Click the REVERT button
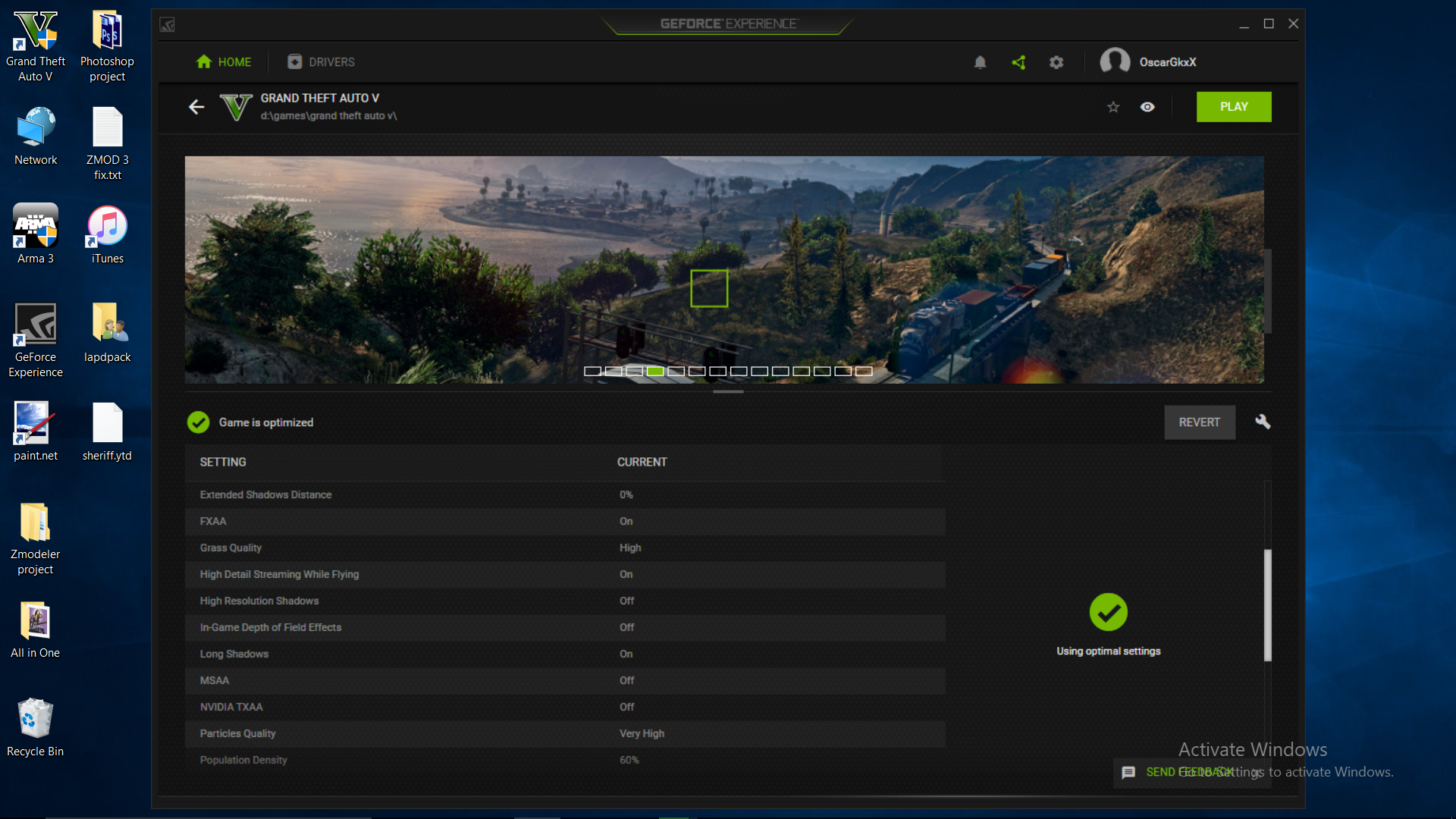1456x819 pixels. click(x=1199, y=422)
